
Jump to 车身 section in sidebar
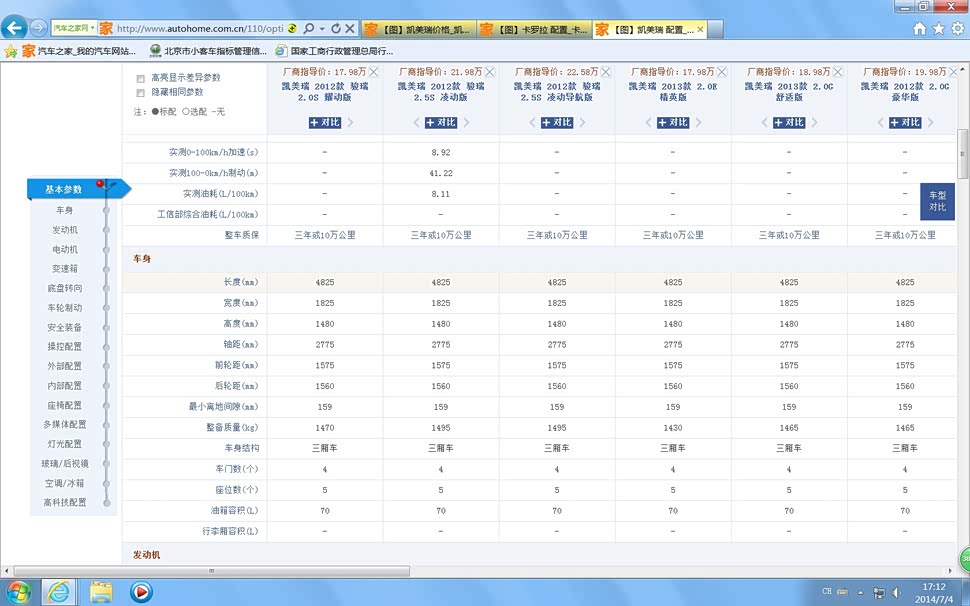[x=64, y=210]
